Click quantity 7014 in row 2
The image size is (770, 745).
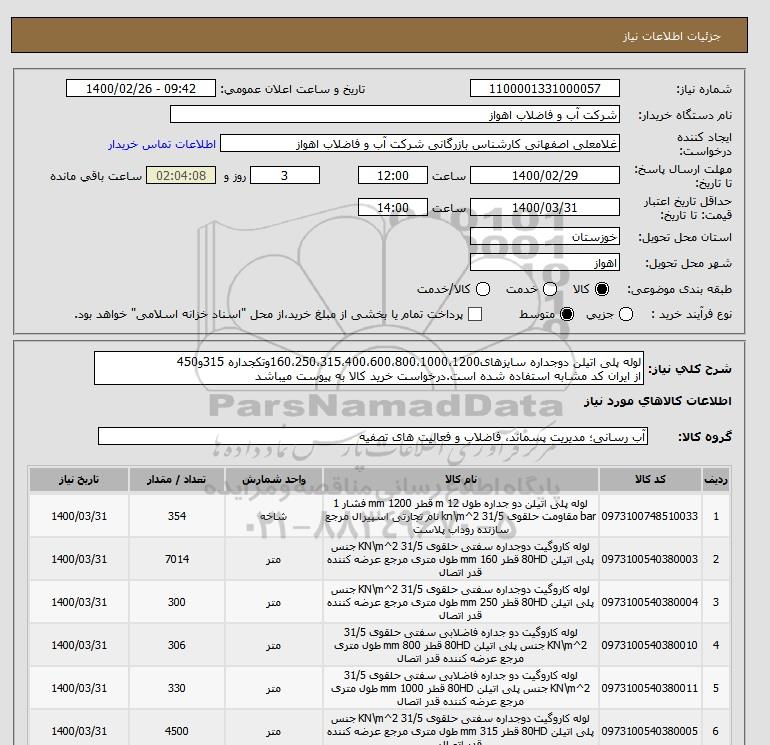click(177, 559)
